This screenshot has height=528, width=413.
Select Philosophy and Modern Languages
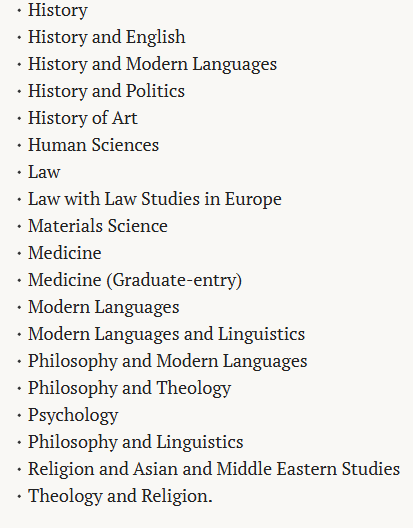click(x=167, y=361)
